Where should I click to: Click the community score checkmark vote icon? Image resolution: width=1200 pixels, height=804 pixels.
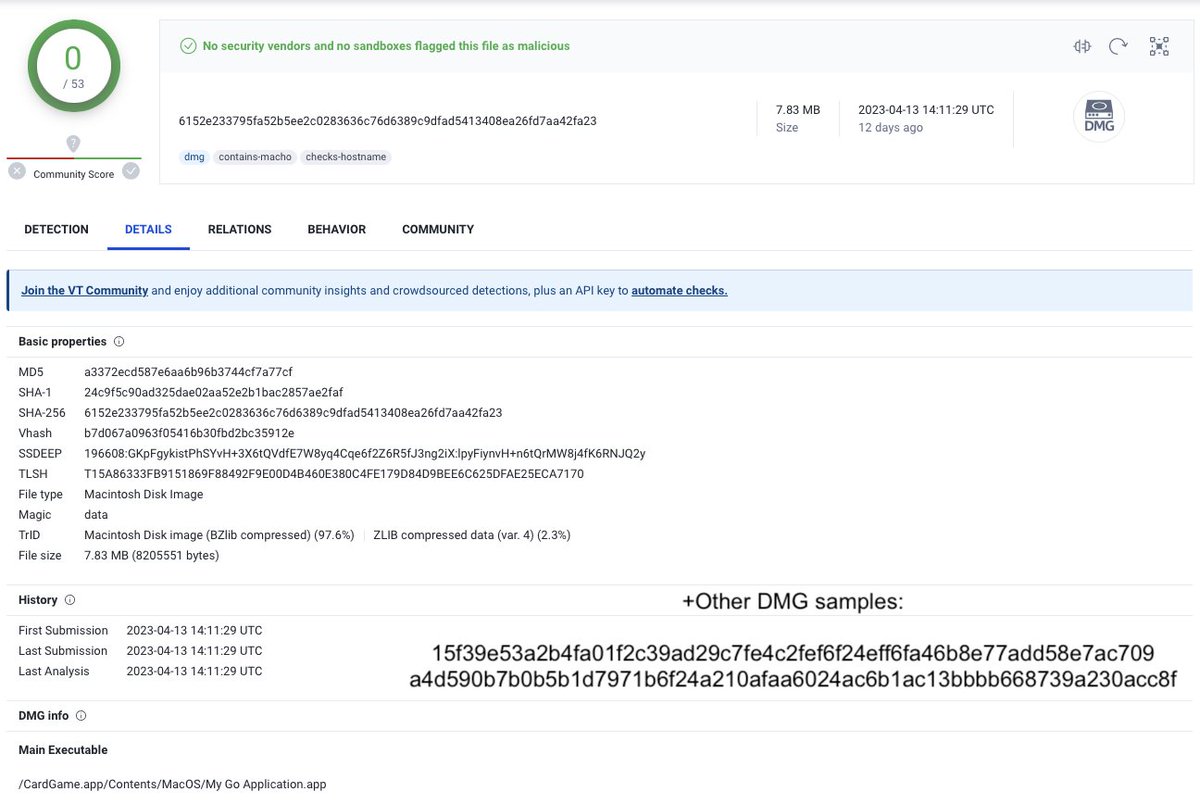131,172
